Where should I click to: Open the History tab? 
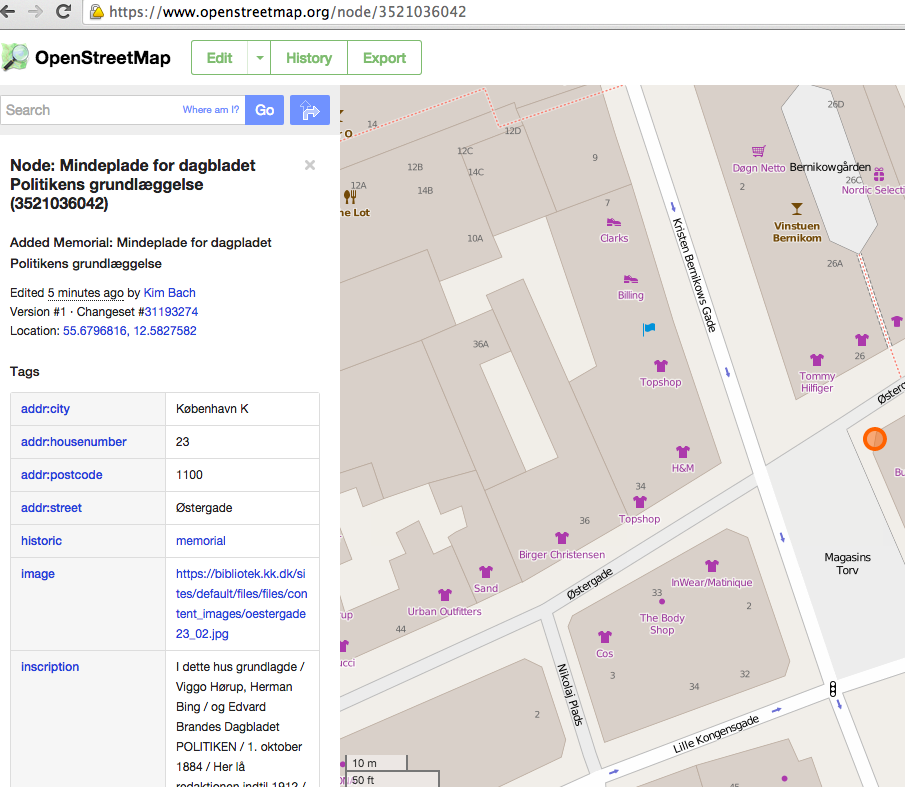tap(309, 58)
